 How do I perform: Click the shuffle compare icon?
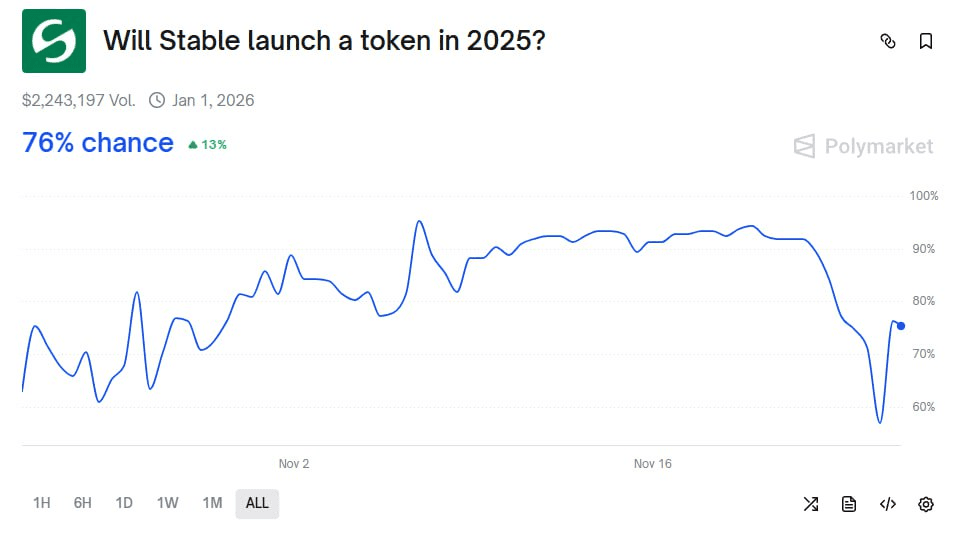coord(811,504)
